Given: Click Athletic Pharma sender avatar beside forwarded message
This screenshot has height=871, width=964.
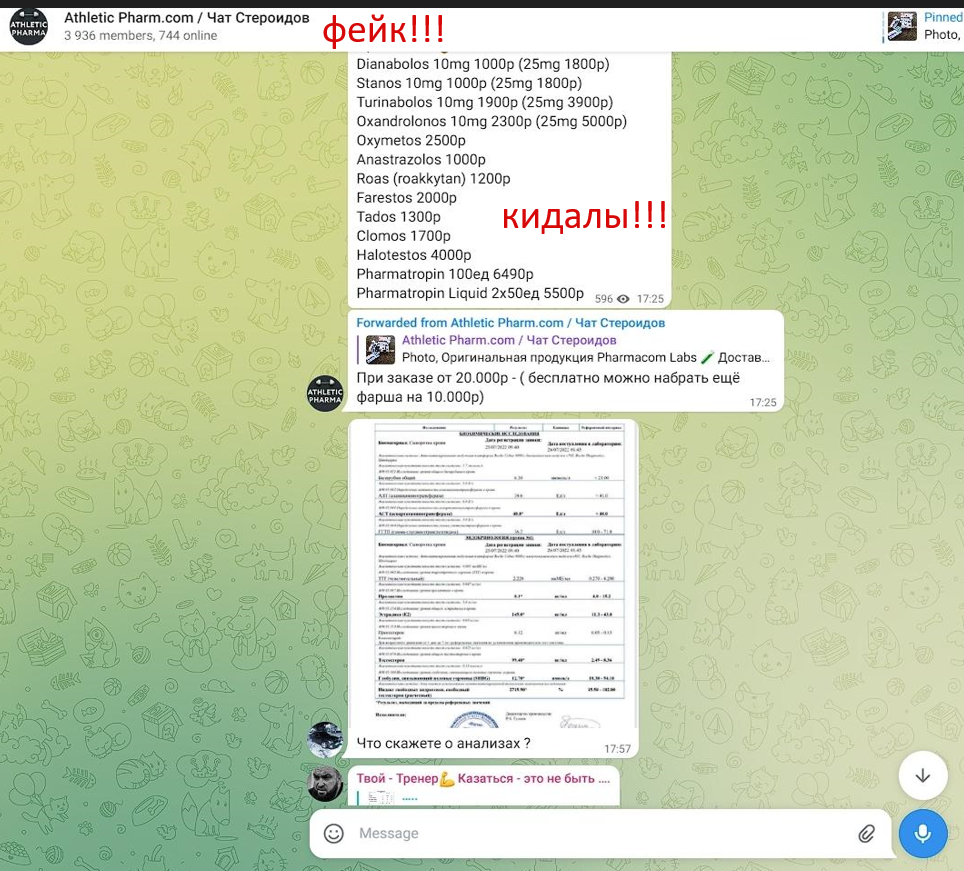Looking at the screenshot, I should pos(325,393).
